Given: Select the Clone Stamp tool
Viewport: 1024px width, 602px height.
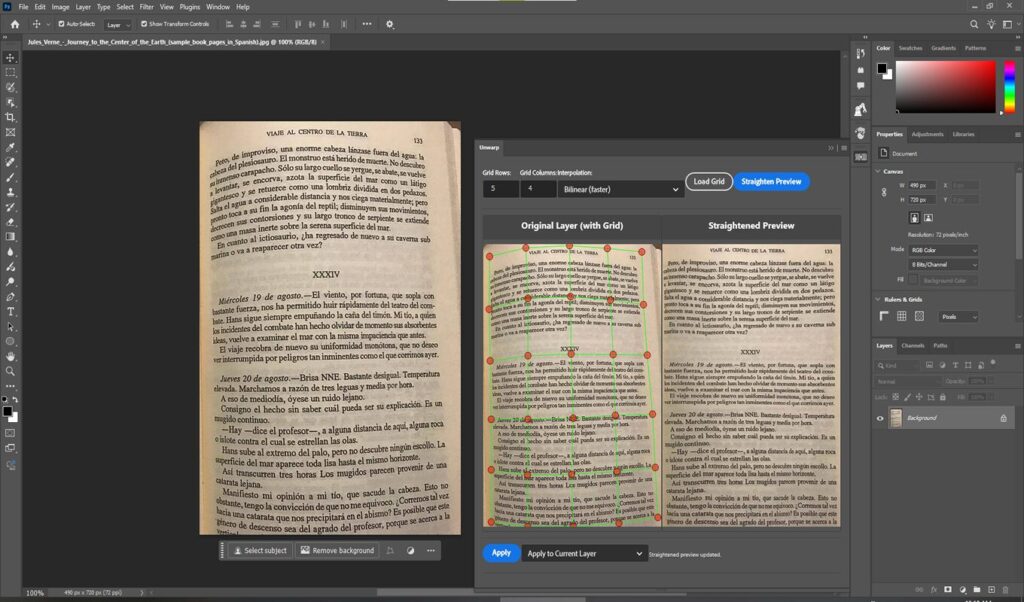Looking at the screenshot, I should click(x=10, y=193).
